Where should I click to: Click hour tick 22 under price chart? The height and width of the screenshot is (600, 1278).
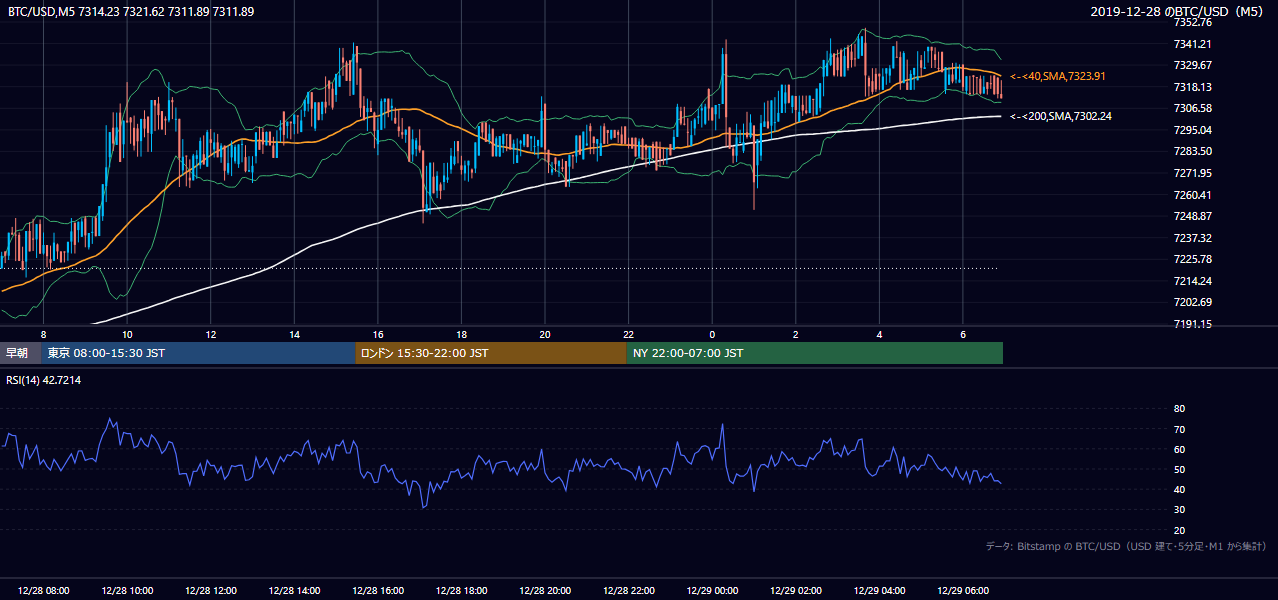629,334
